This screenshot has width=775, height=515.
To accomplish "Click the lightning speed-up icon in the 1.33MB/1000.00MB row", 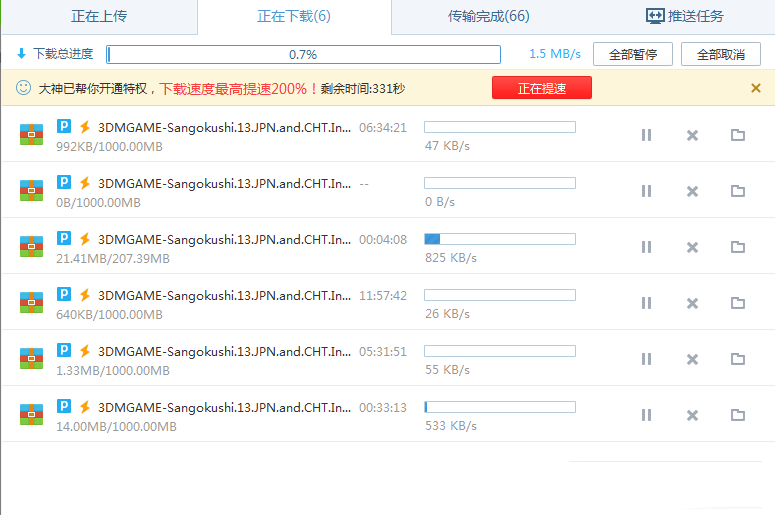I will 85,350.
